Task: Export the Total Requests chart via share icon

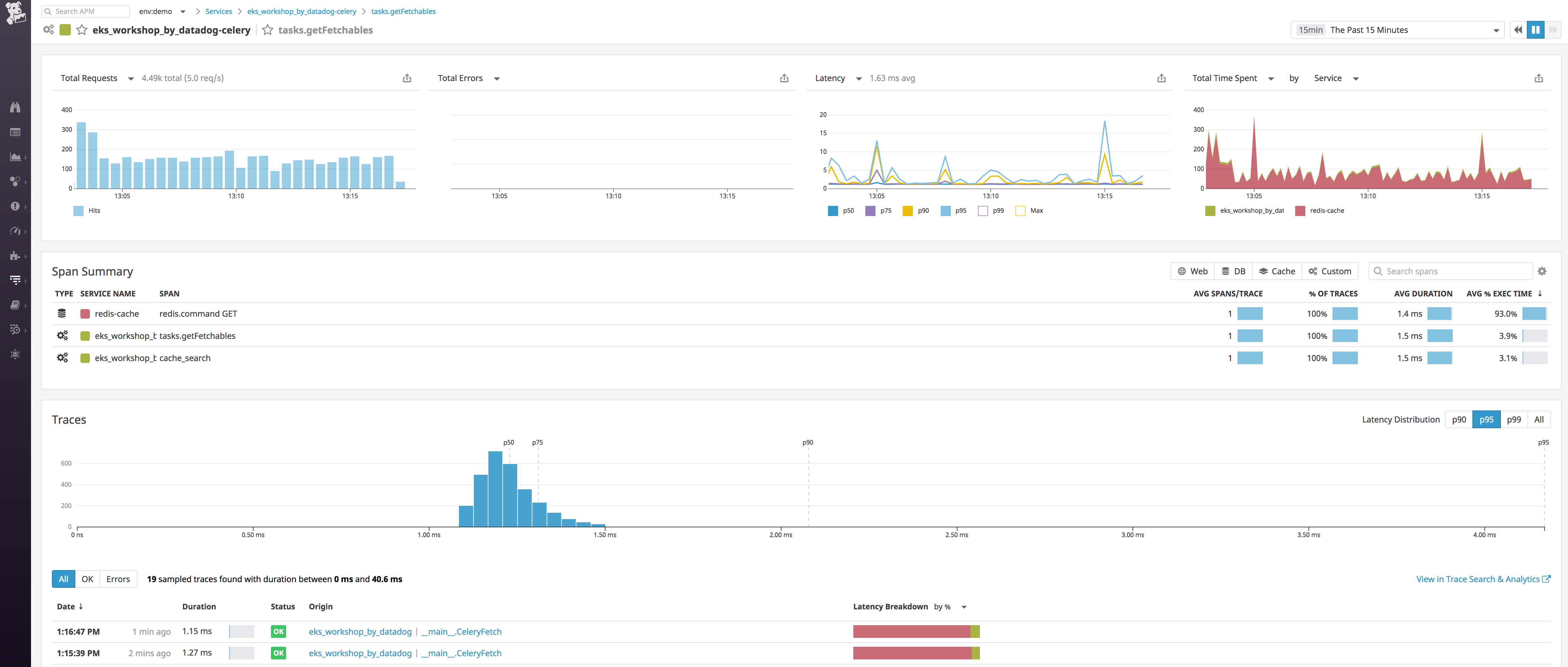Action: 407,78
